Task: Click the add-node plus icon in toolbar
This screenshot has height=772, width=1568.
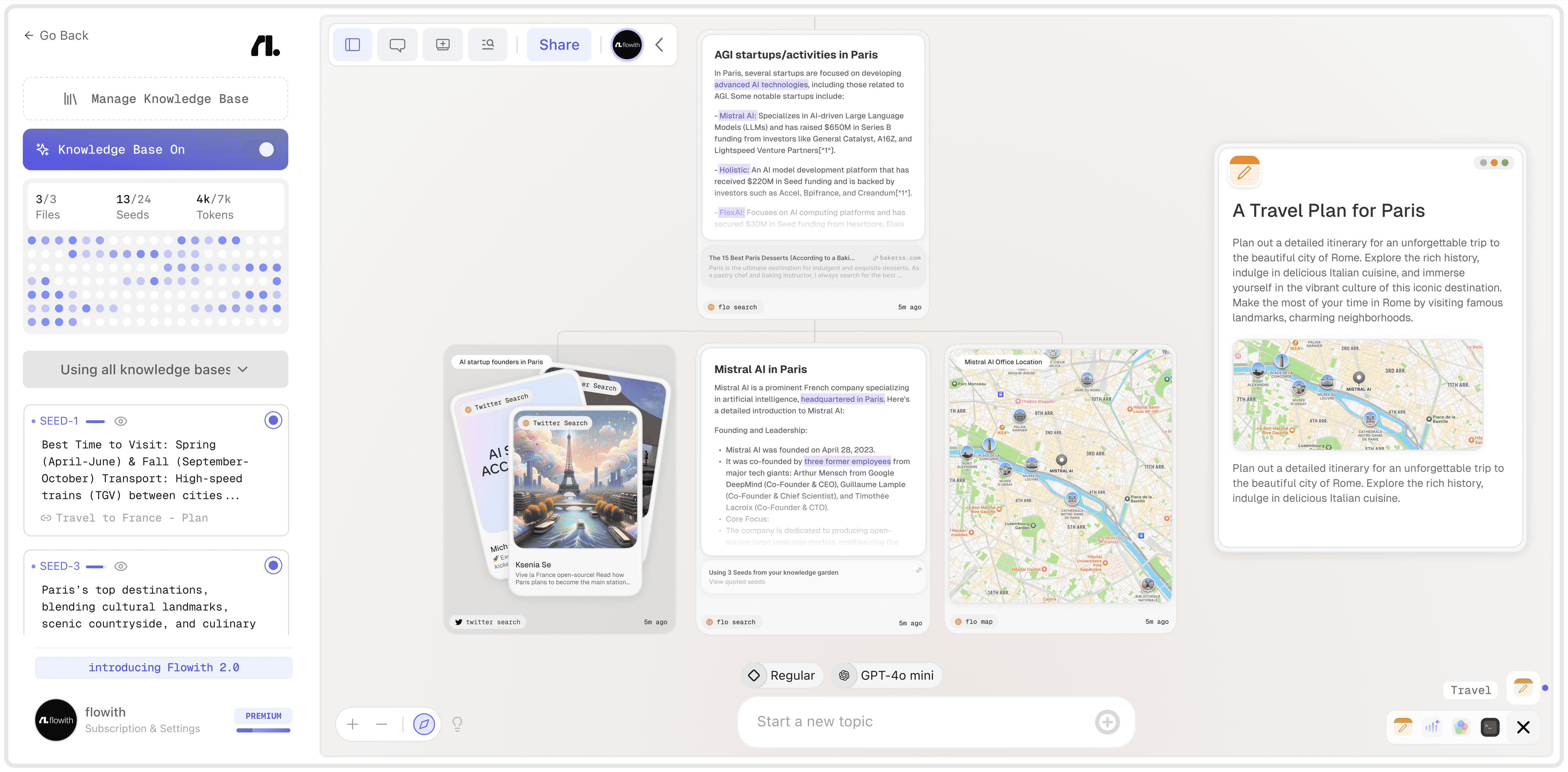Action: (x=442, y=45)
